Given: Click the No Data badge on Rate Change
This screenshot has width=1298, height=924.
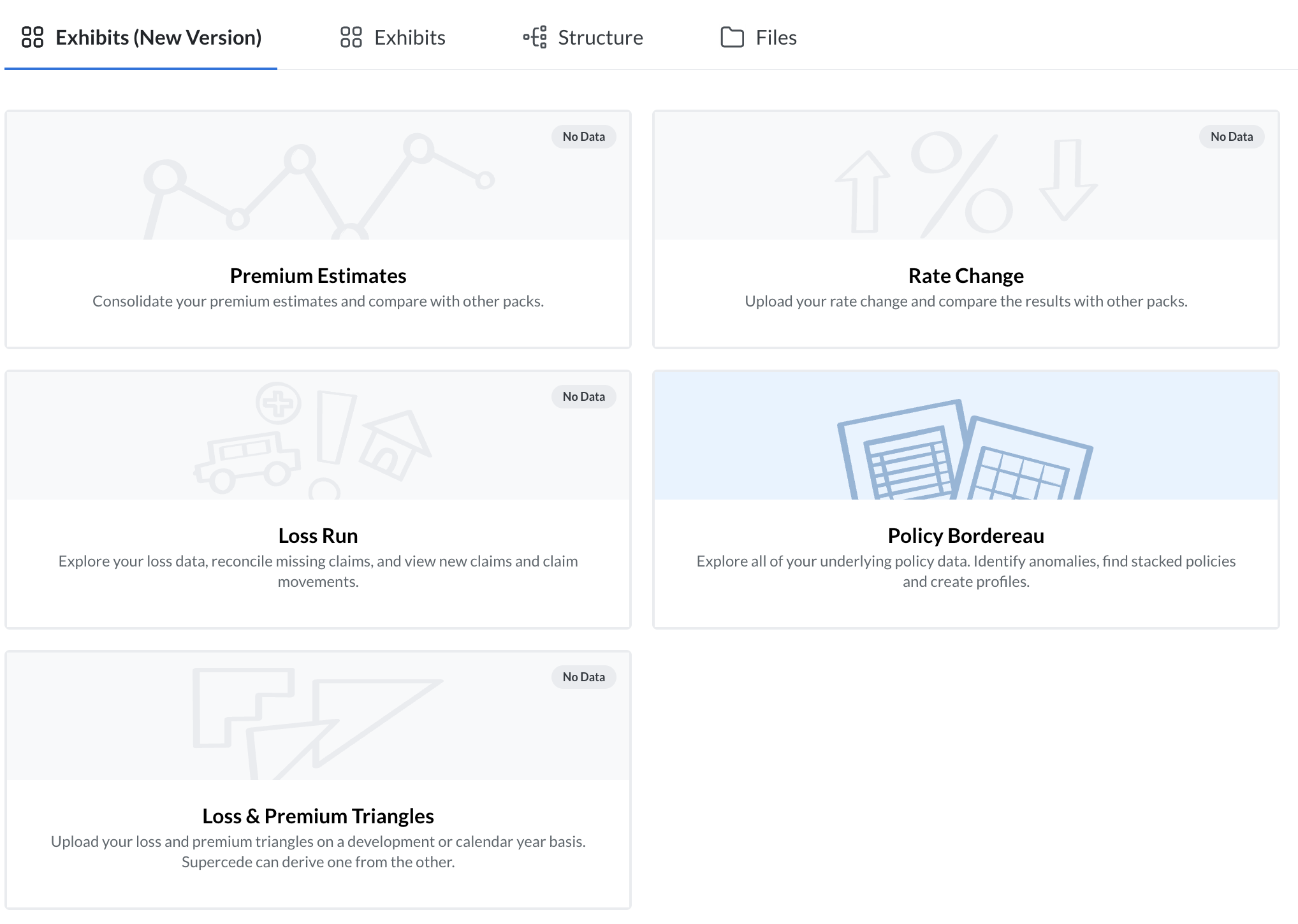Looking at the screenshot, I should [x=1230, y=136].
